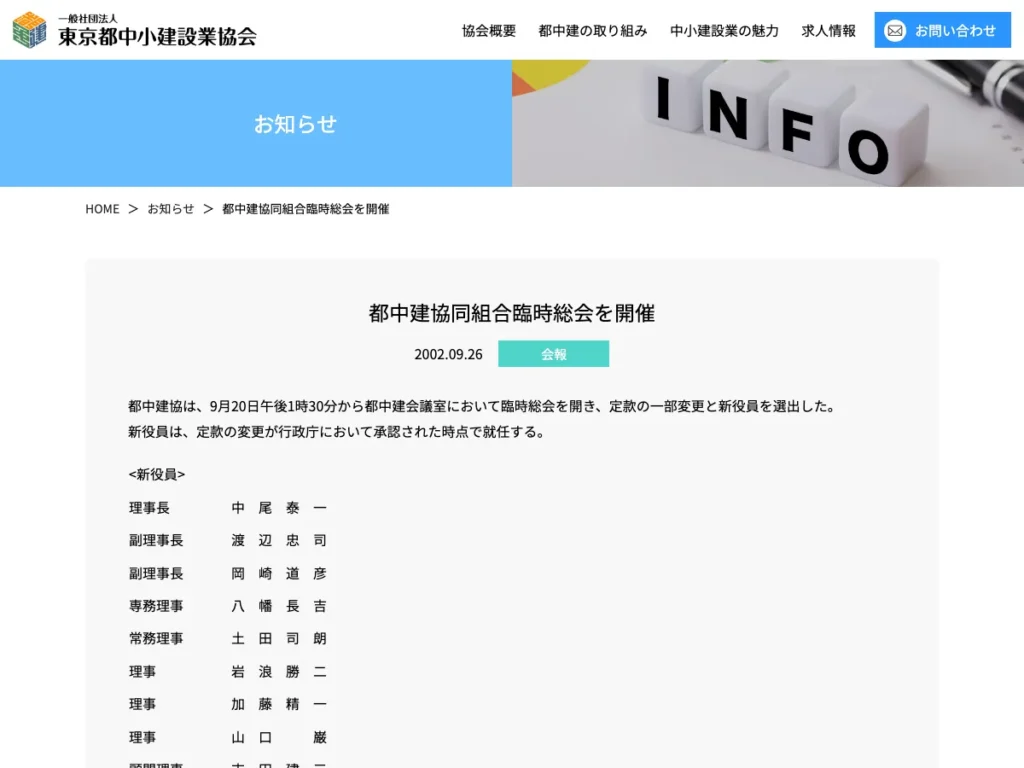Viewport: 1024px width, 768px height.
Task: Click the name 岩浪勝二
Action: [279, 671]
